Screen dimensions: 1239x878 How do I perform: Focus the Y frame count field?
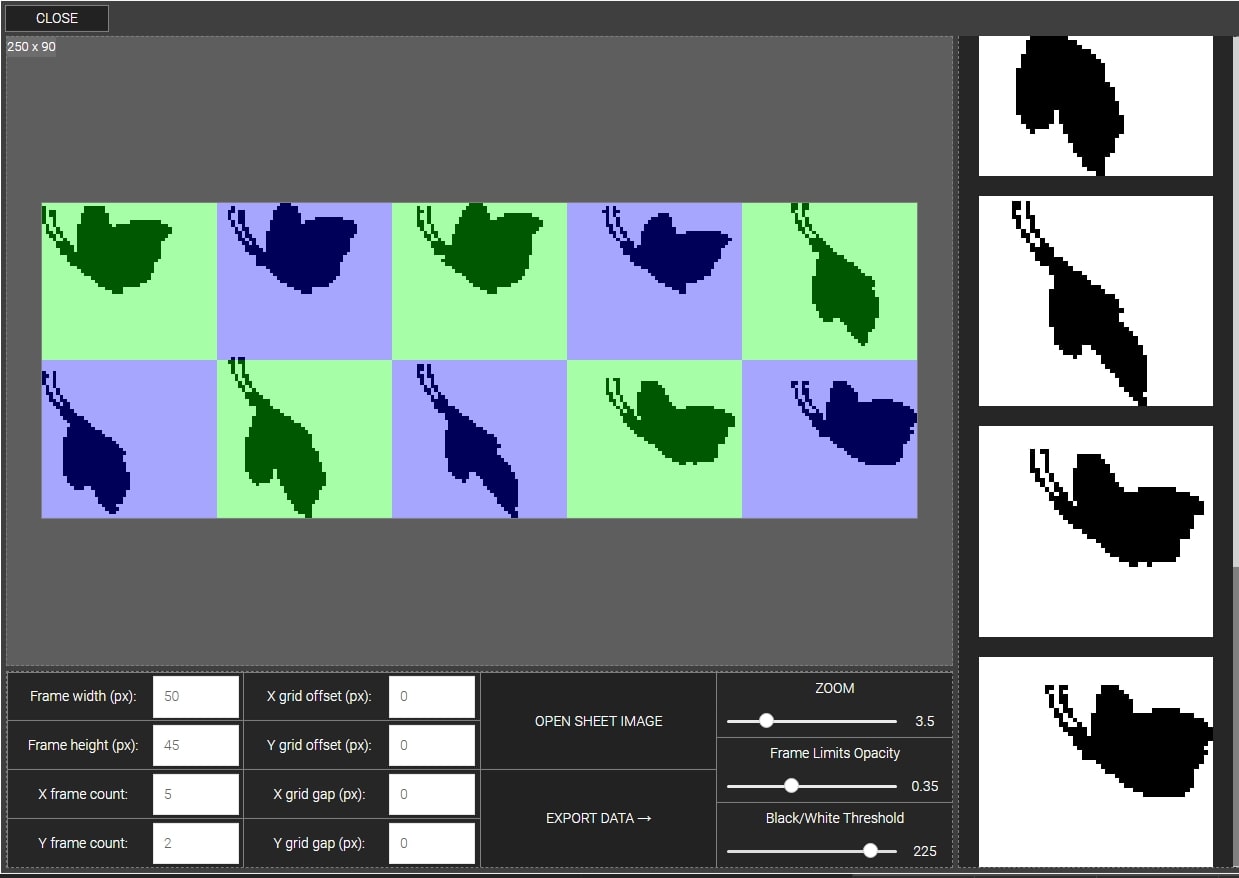[x=195, y=843]
